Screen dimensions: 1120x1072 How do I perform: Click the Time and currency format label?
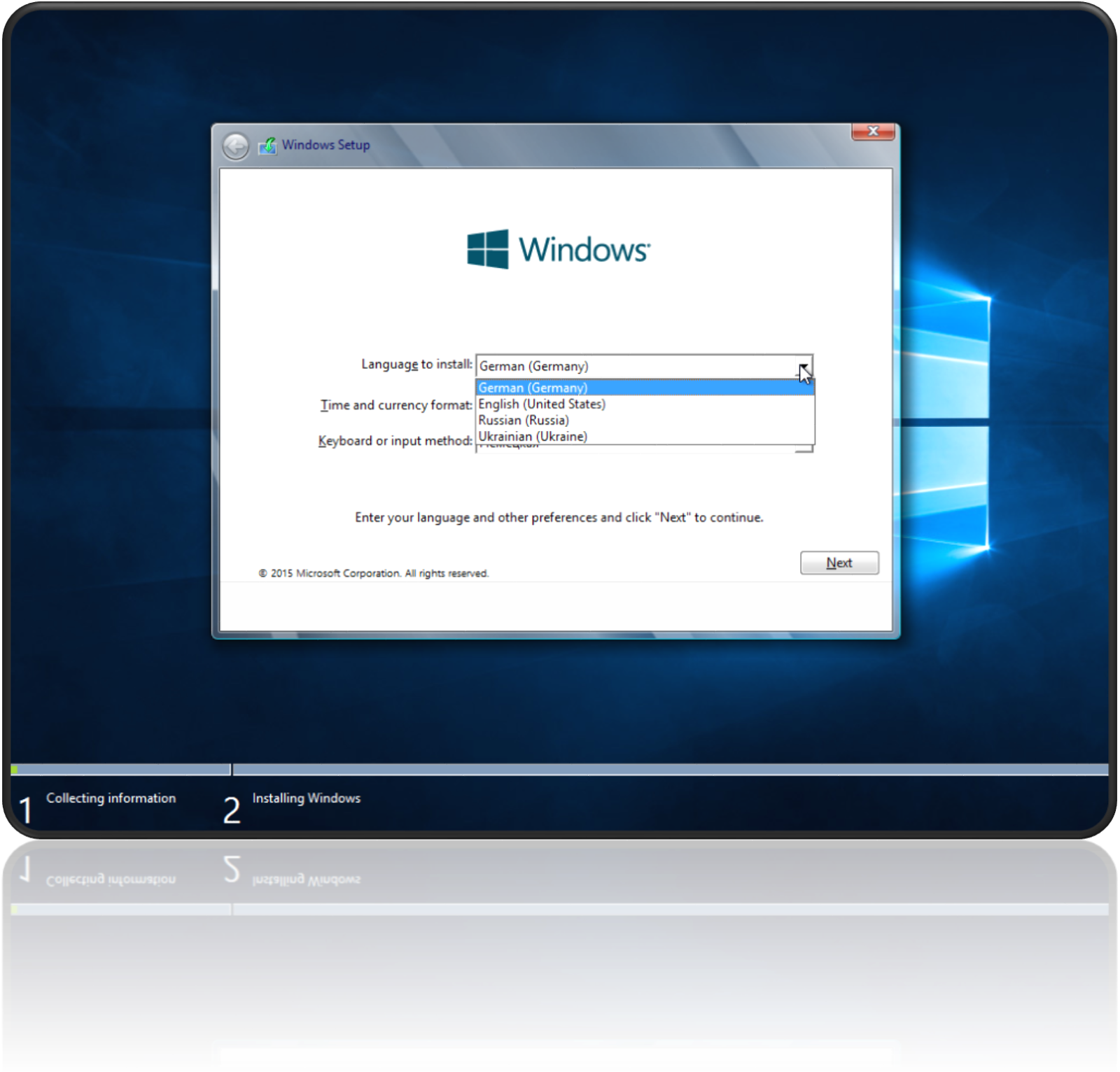click(x=396, y=405)
